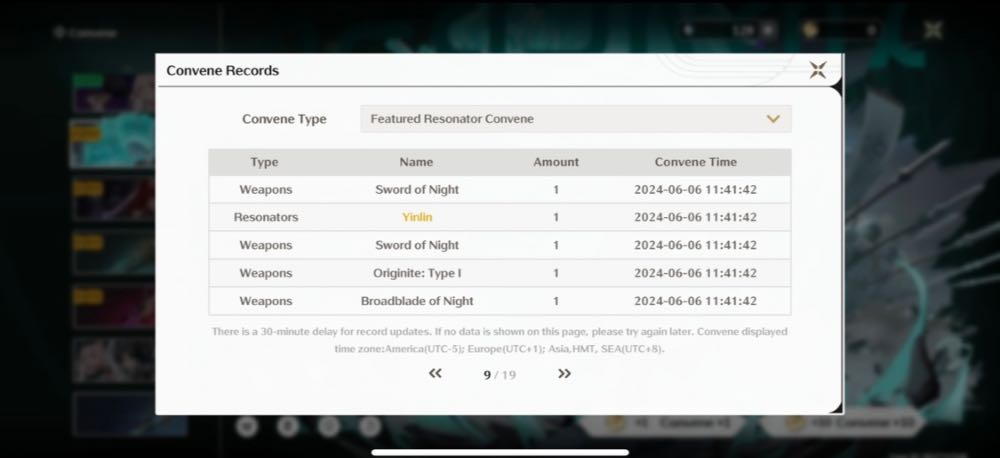Select the Originite: Type I record row

point(499,273)
